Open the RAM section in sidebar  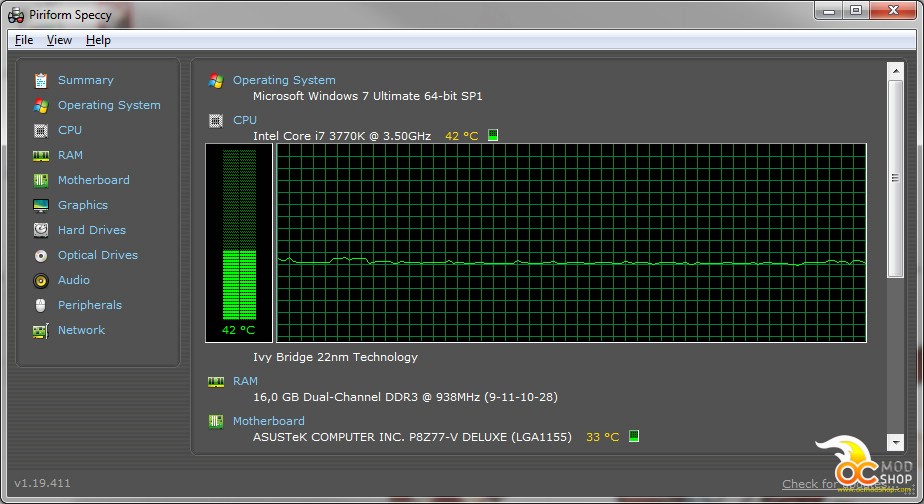70,155
